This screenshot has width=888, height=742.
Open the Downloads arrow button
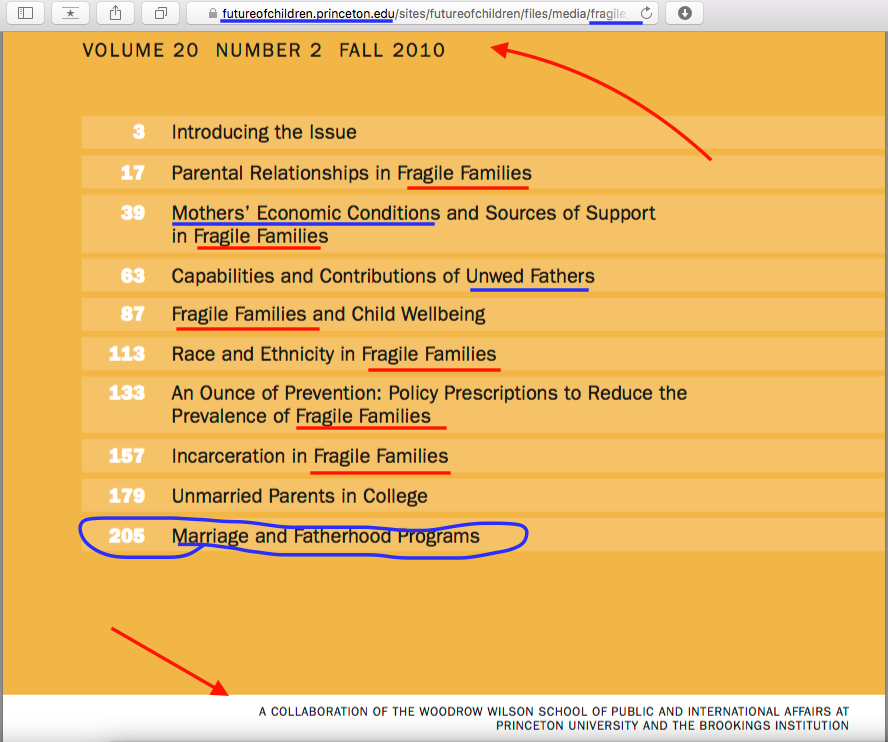click(x=685, y=13)
